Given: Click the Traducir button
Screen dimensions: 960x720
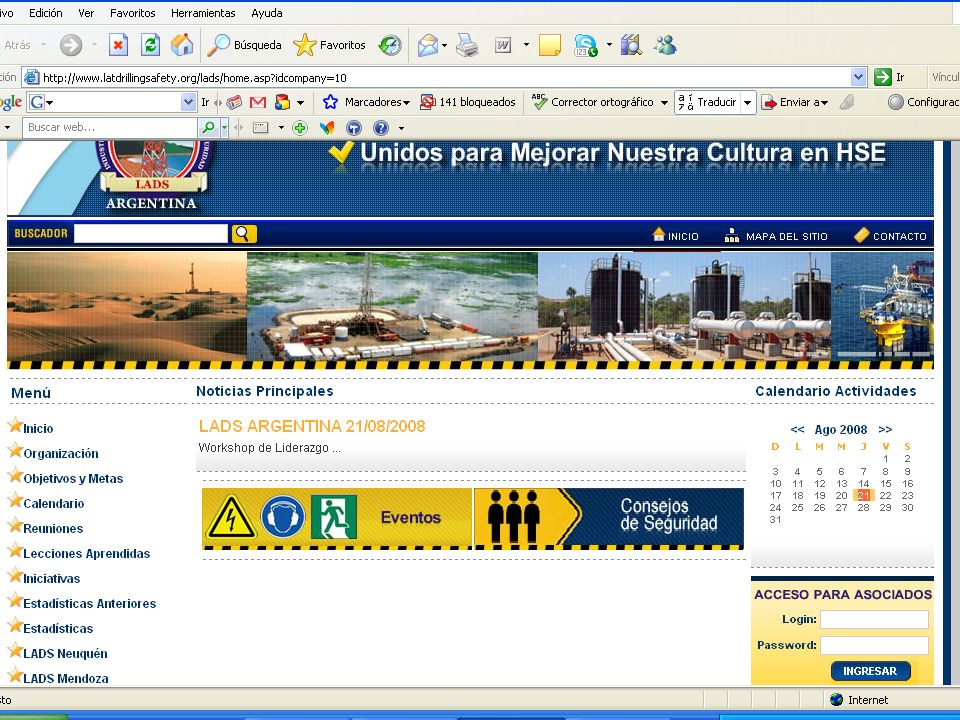Looking at the screenshot, I should pyautogui.click(x=708, y=102).
